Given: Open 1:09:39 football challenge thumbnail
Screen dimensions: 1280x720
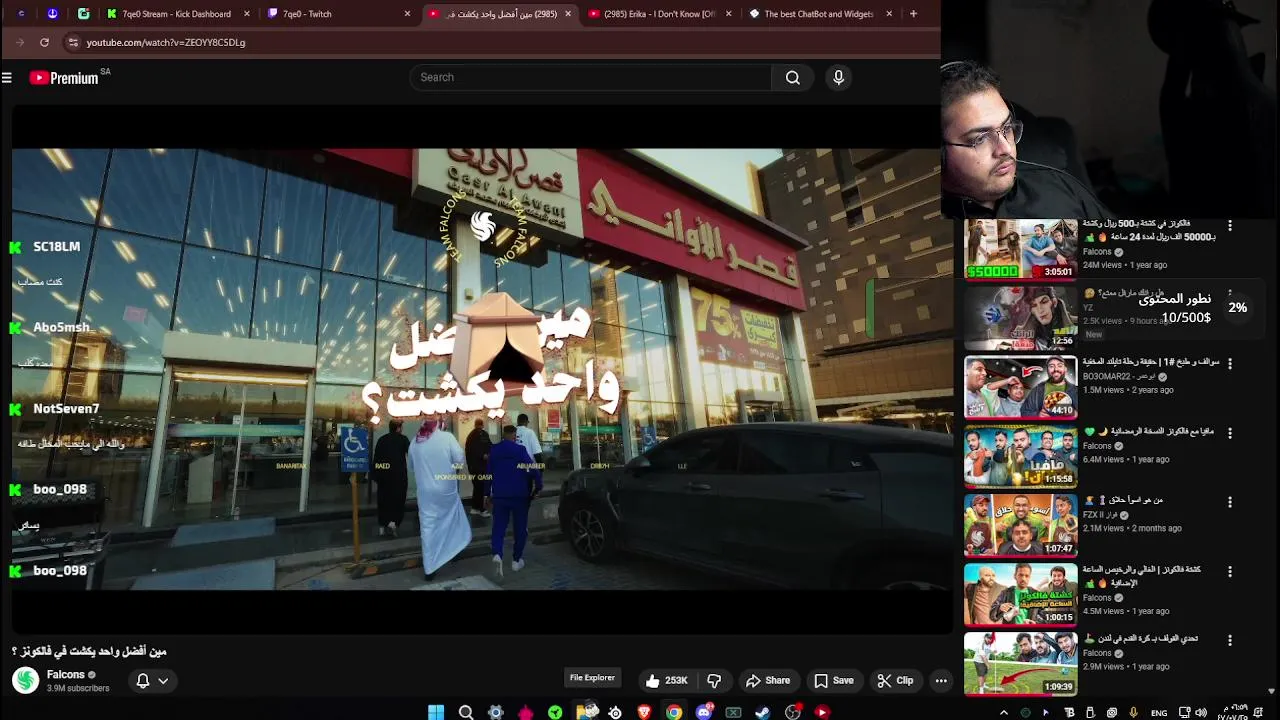Looking at the screenshot, I should [1020, 664].
